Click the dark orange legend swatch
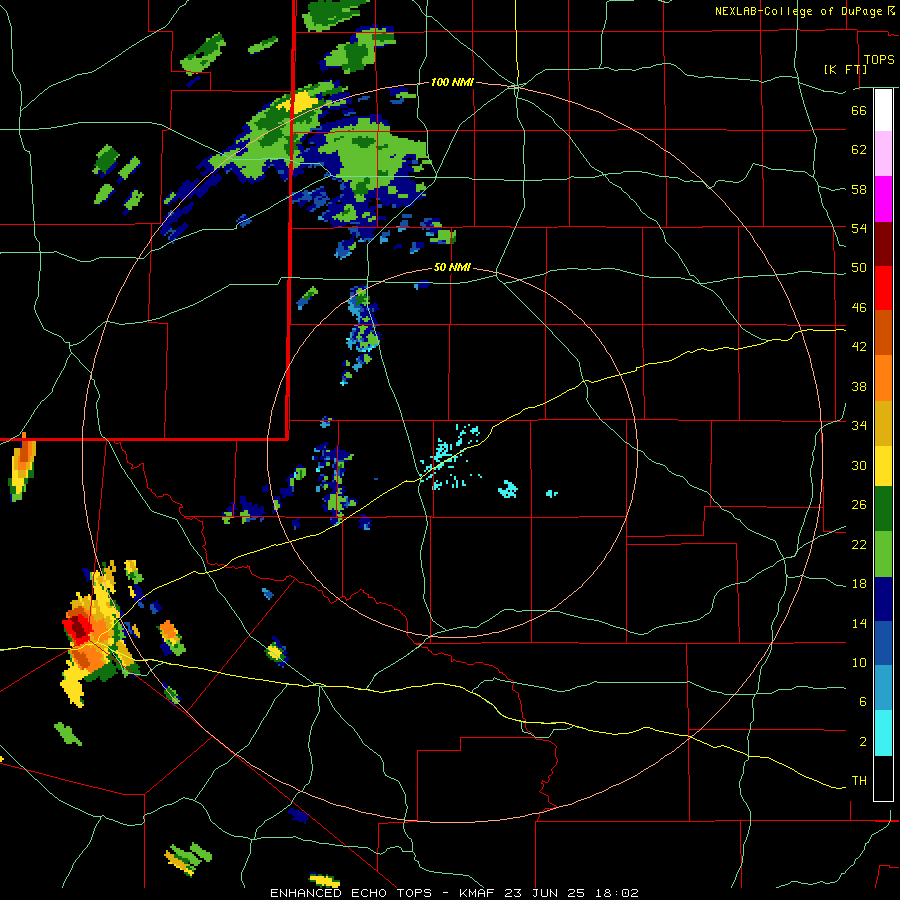 883,332
